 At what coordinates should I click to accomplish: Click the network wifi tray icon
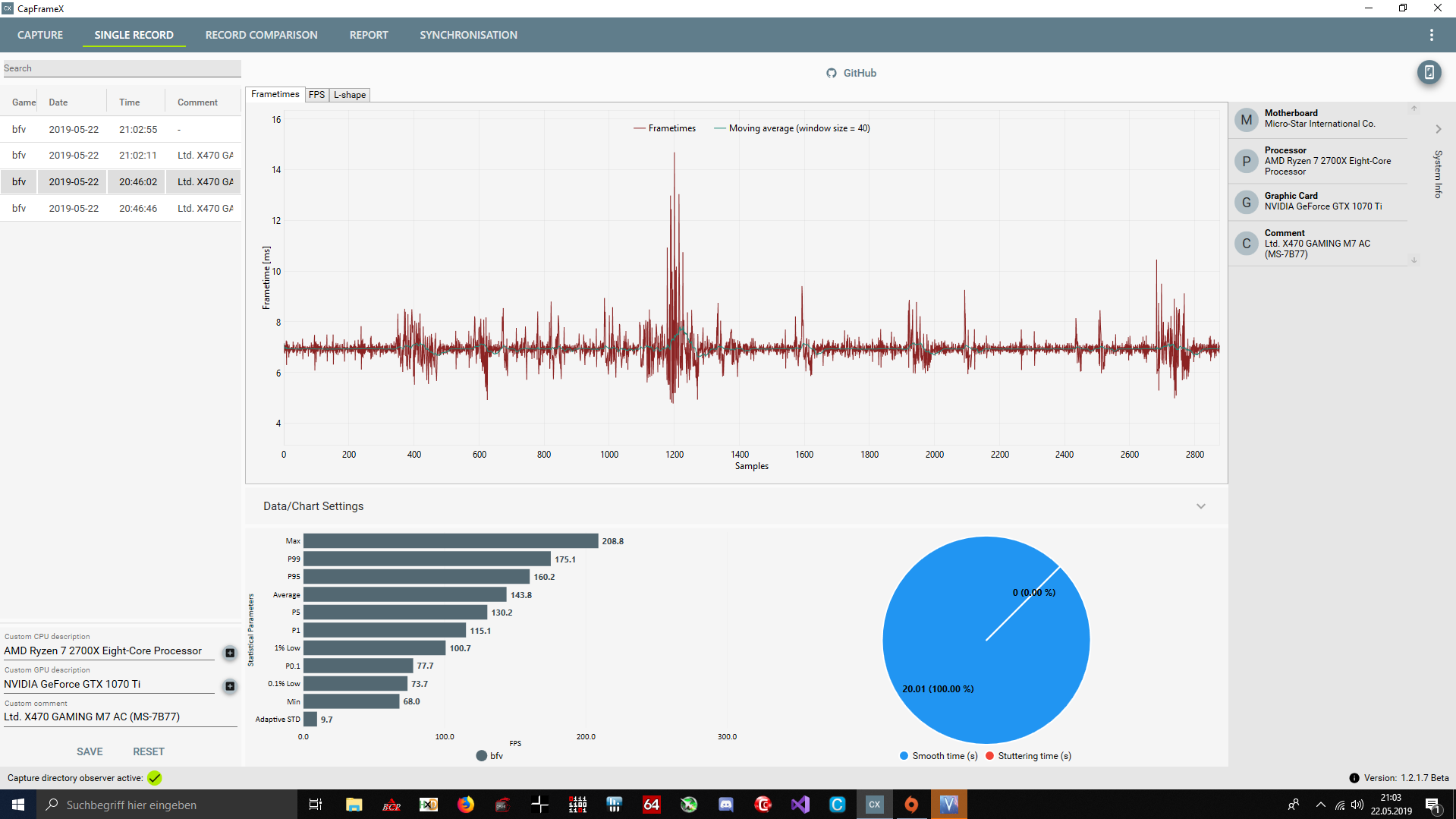point(1339,805)
